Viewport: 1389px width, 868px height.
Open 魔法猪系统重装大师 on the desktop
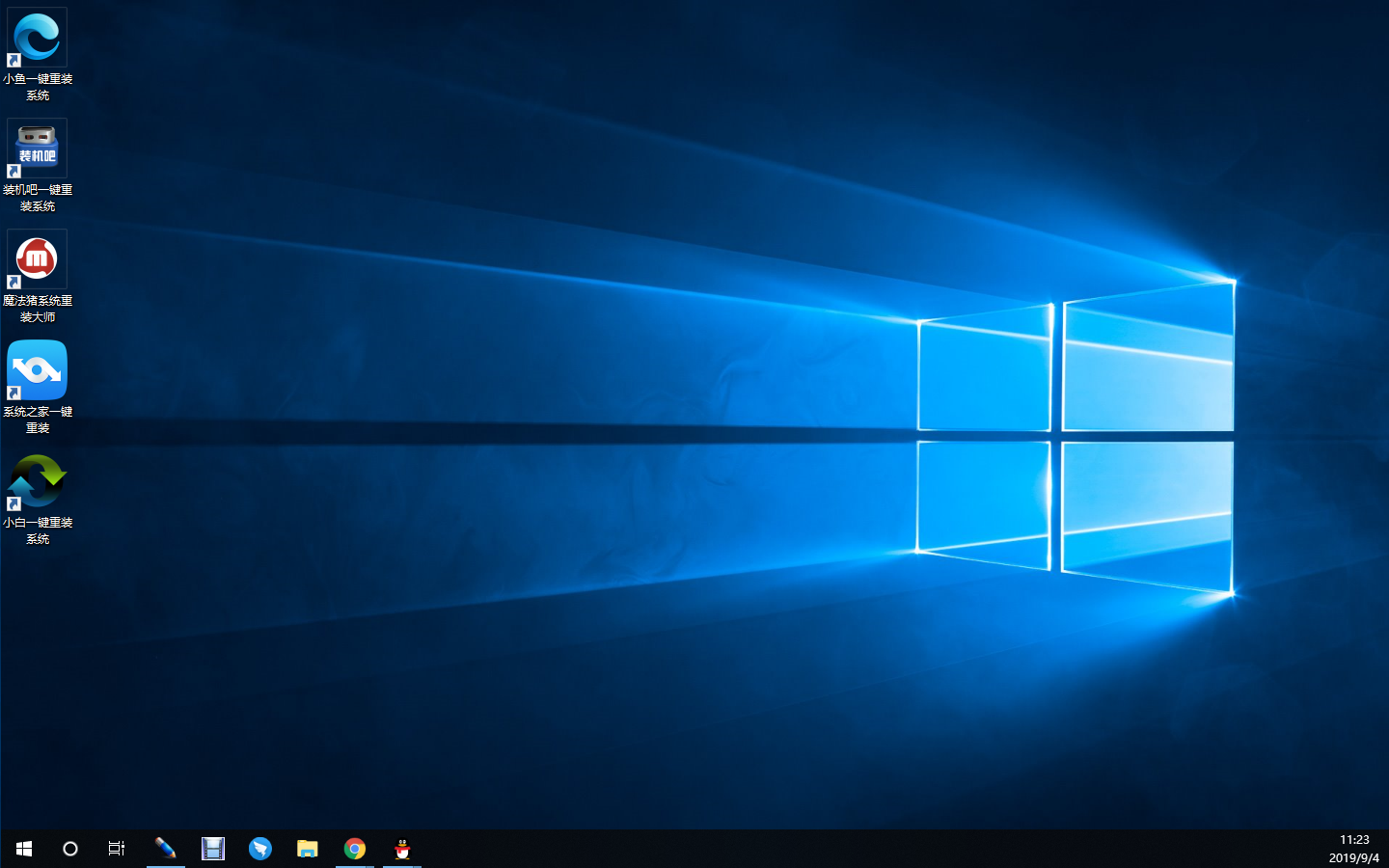point(37,258)
